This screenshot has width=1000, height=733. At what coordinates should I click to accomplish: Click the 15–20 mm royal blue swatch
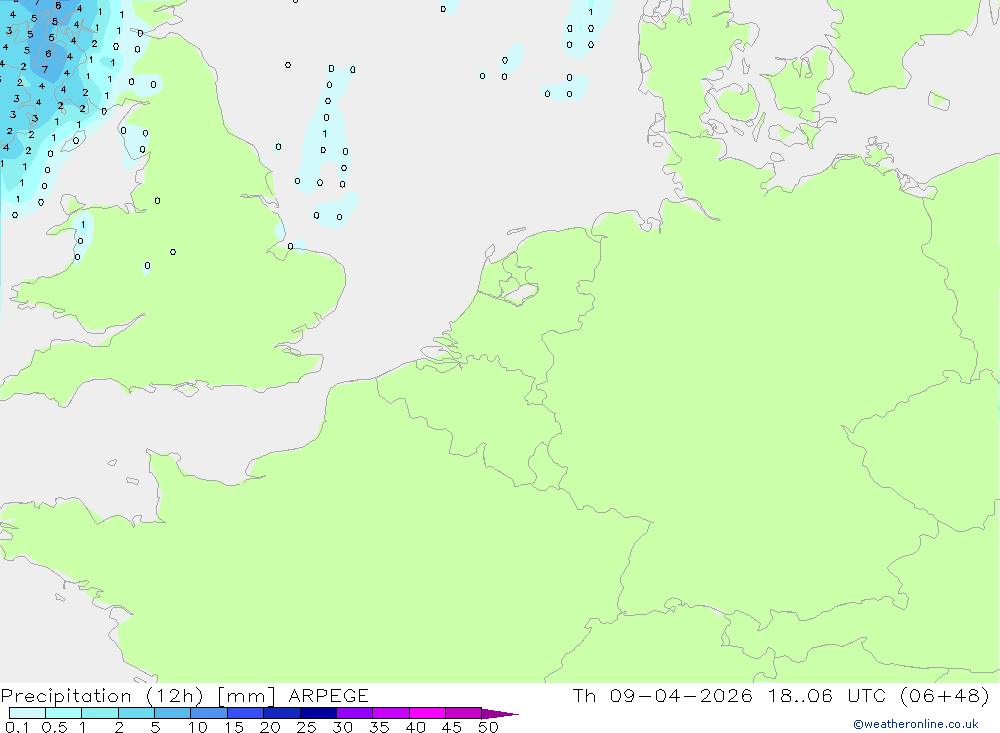pyautogui.click(x=246, y=713)
